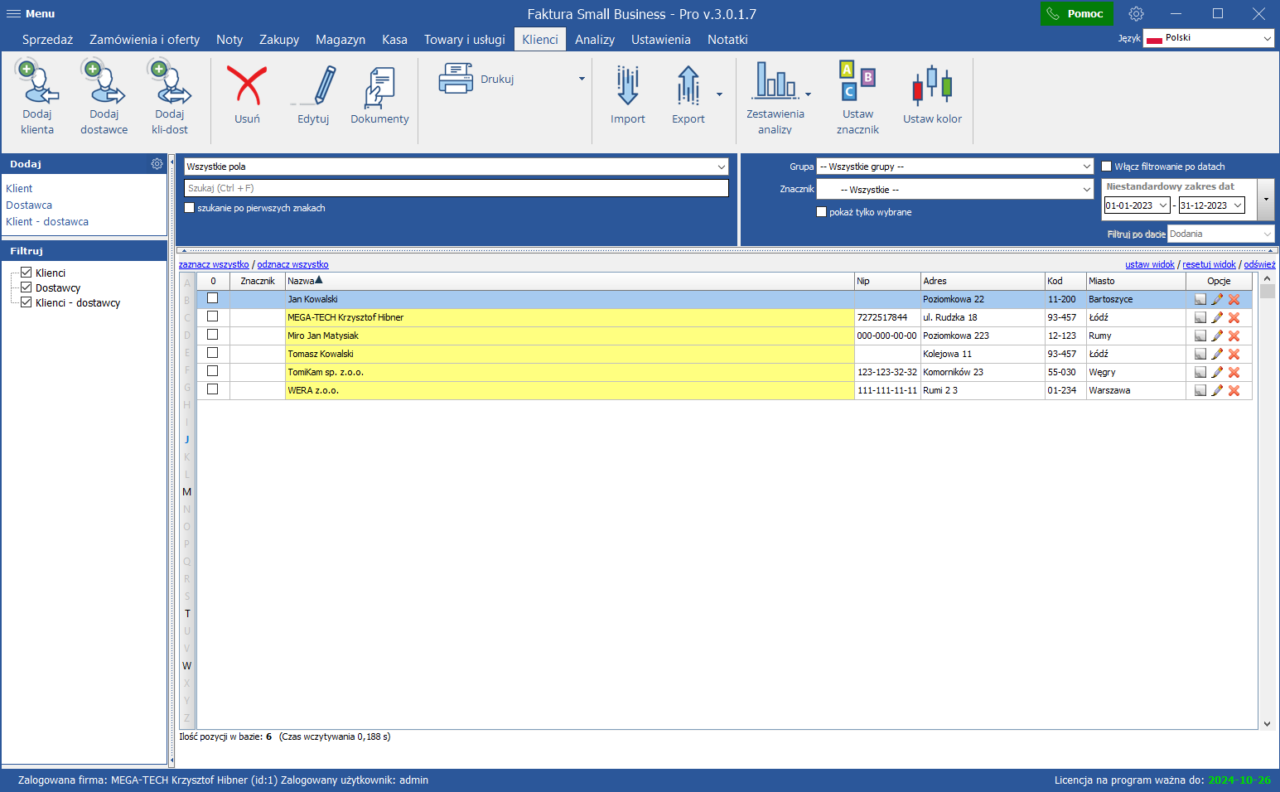The height and width of the screenshot is (792, 1280).
Task: Enable szukanie po pierwszych znakach
Action: click(189, 208)
